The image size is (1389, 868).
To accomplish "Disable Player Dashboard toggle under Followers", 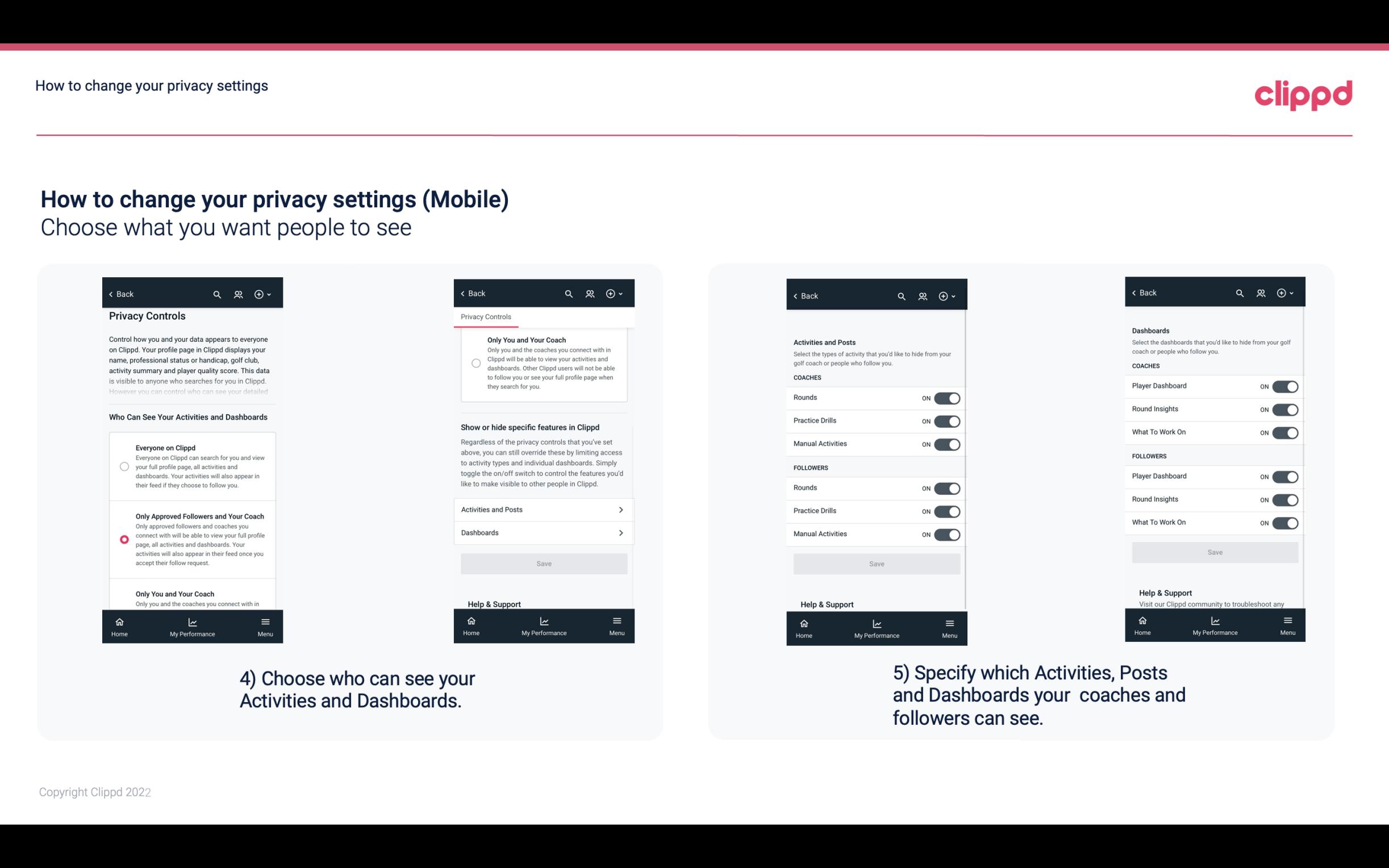I will pos(1286,476).
